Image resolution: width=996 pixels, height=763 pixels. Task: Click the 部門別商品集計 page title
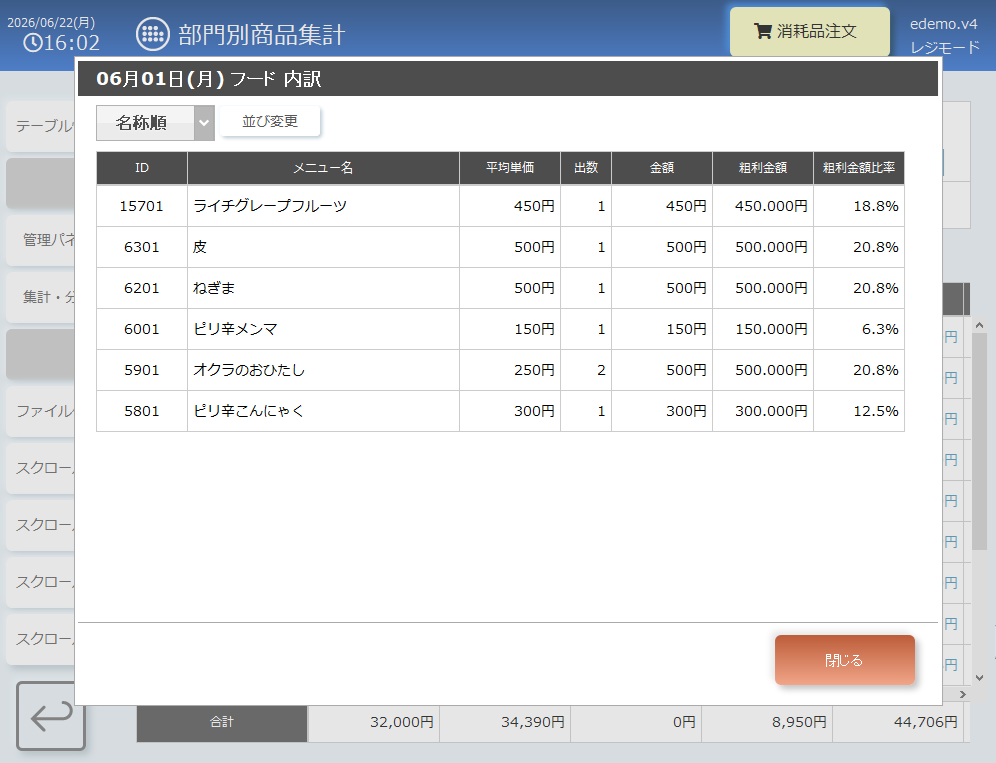coord(262,34)
